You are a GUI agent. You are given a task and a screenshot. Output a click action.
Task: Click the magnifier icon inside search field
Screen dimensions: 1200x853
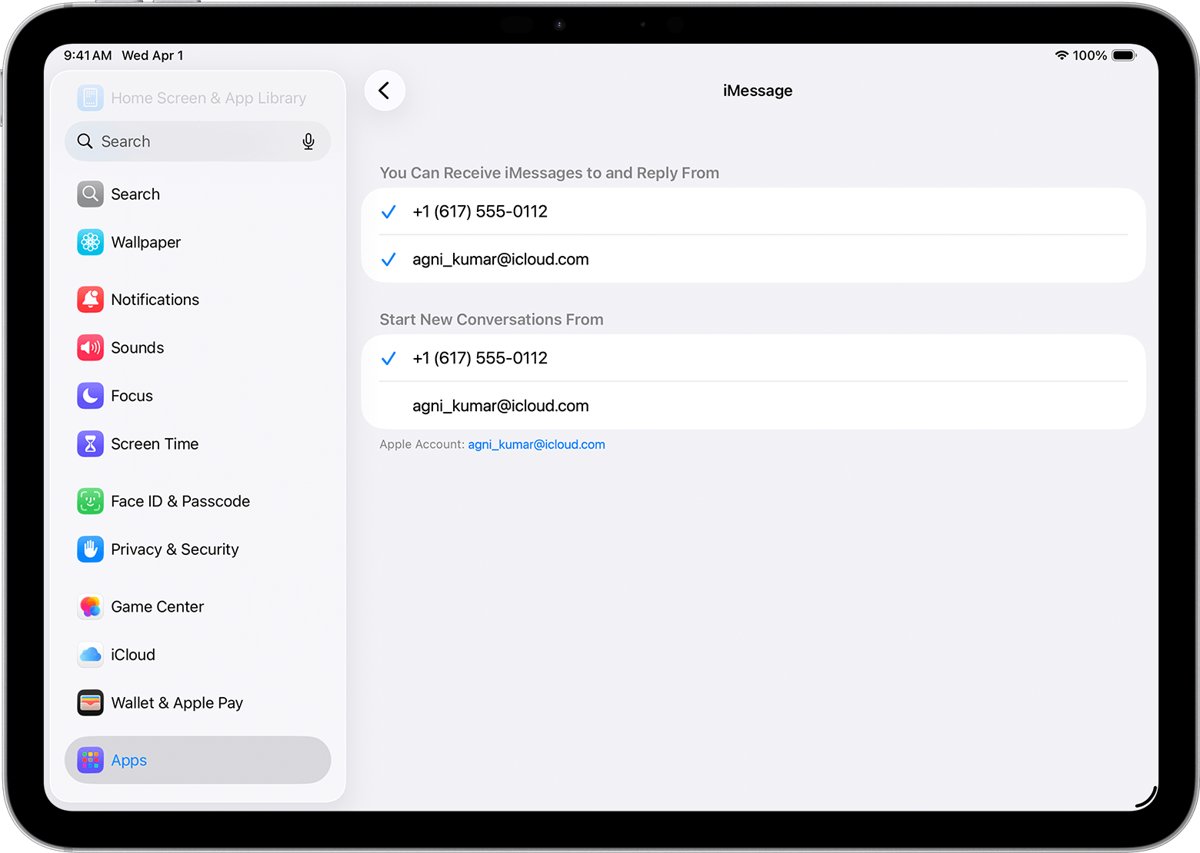click(x=85, y=142)
